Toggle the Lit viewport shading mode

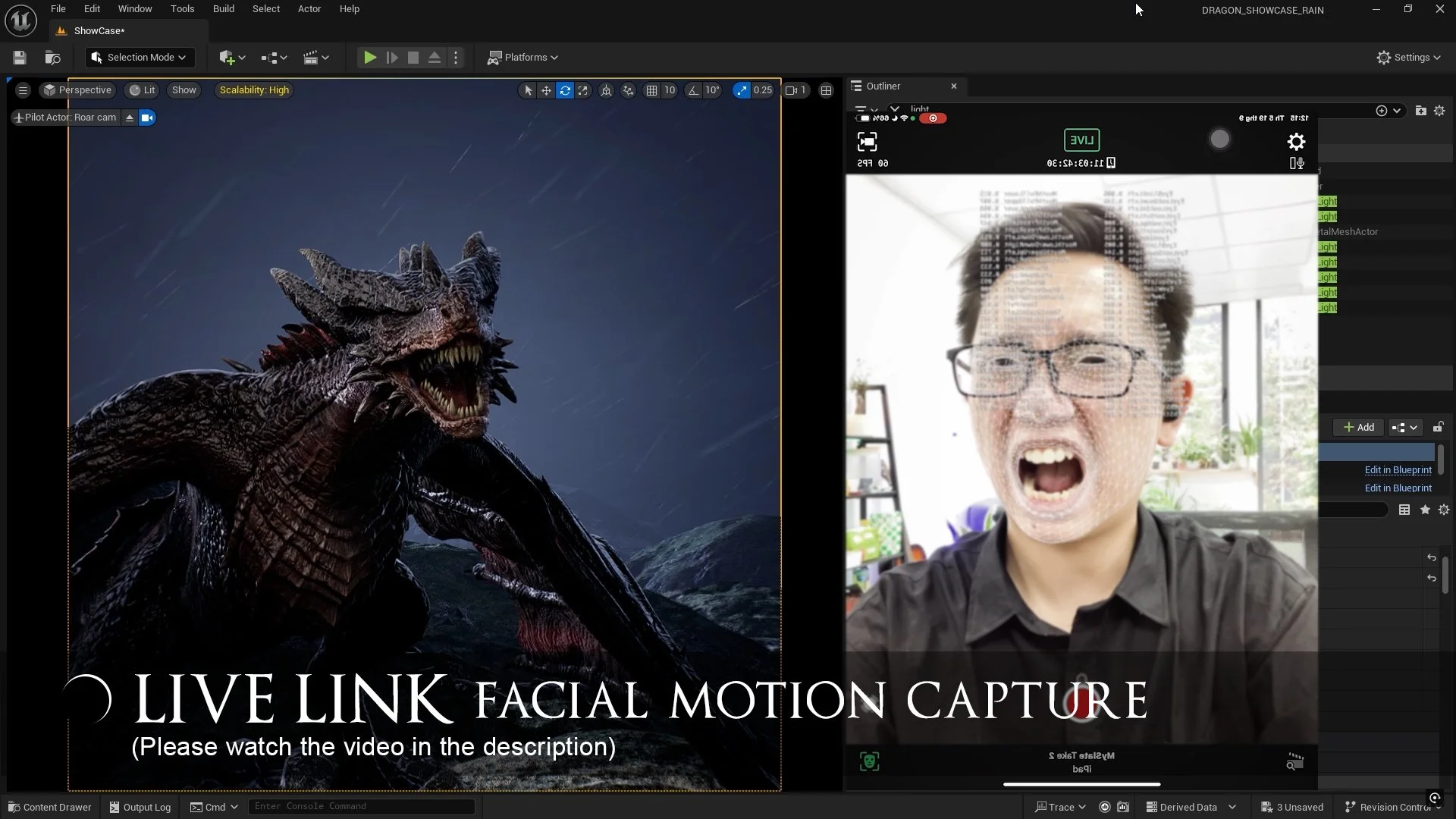[141, 90]
